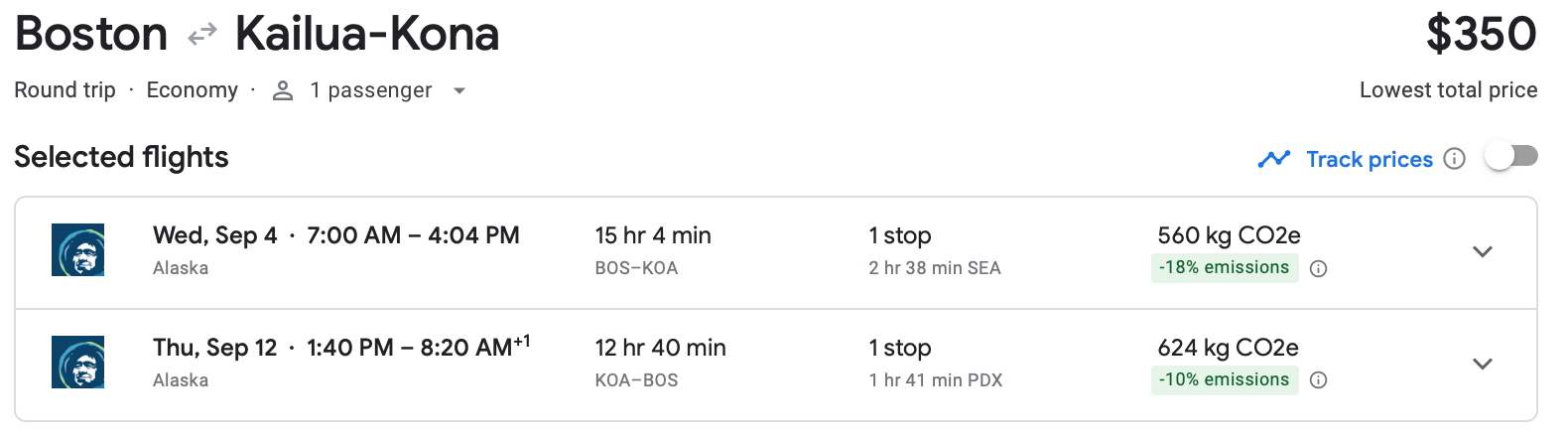Image resolution: width=1568 pixels, height=445 pixels.
Task: Expand the Thu, Sep 12 flight details
Action: pyautogui.click(x=1482, y=364)
